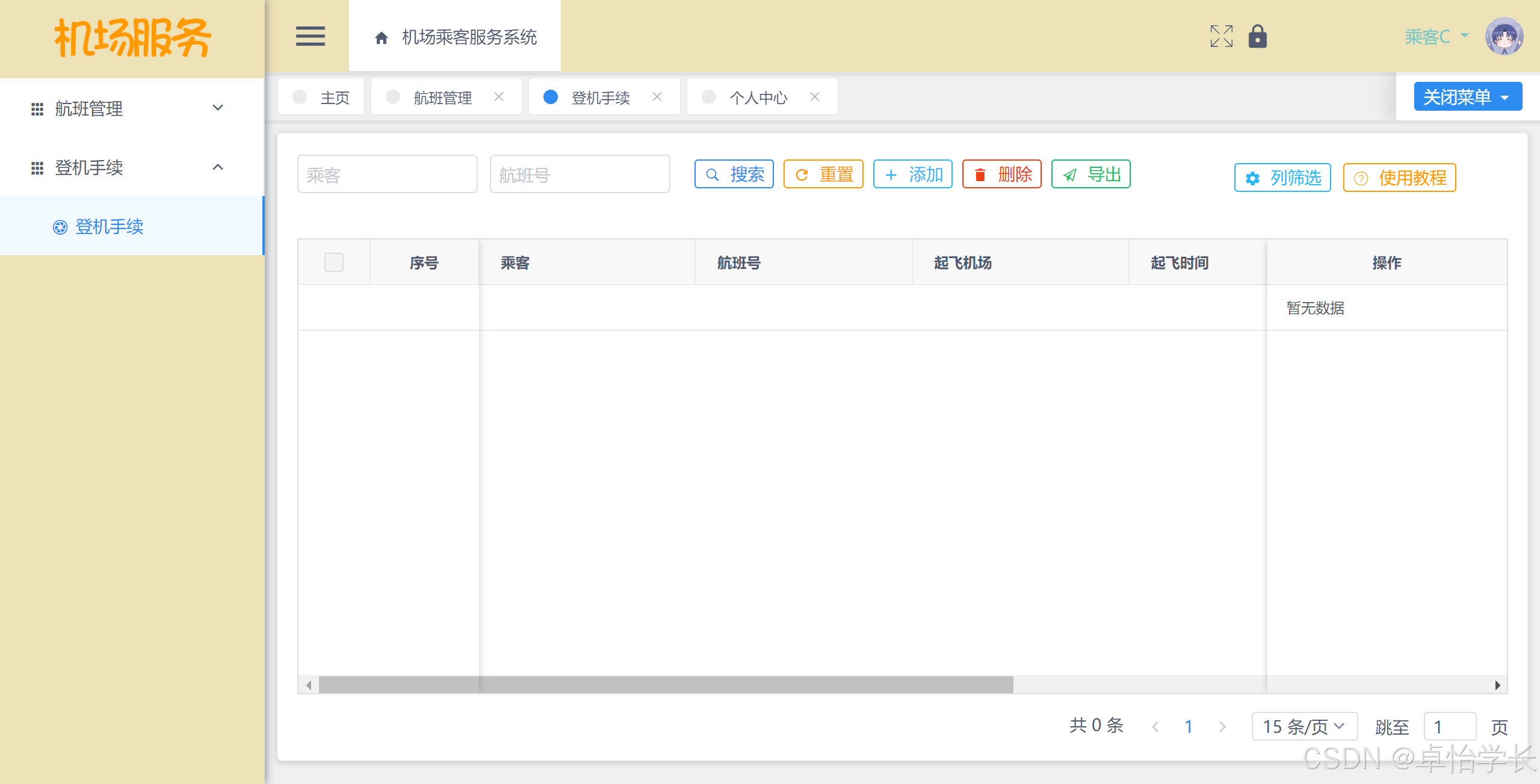Click the 序号 column header
The height and width of the screenshot is (784, 1540).
tap(424, 262)
